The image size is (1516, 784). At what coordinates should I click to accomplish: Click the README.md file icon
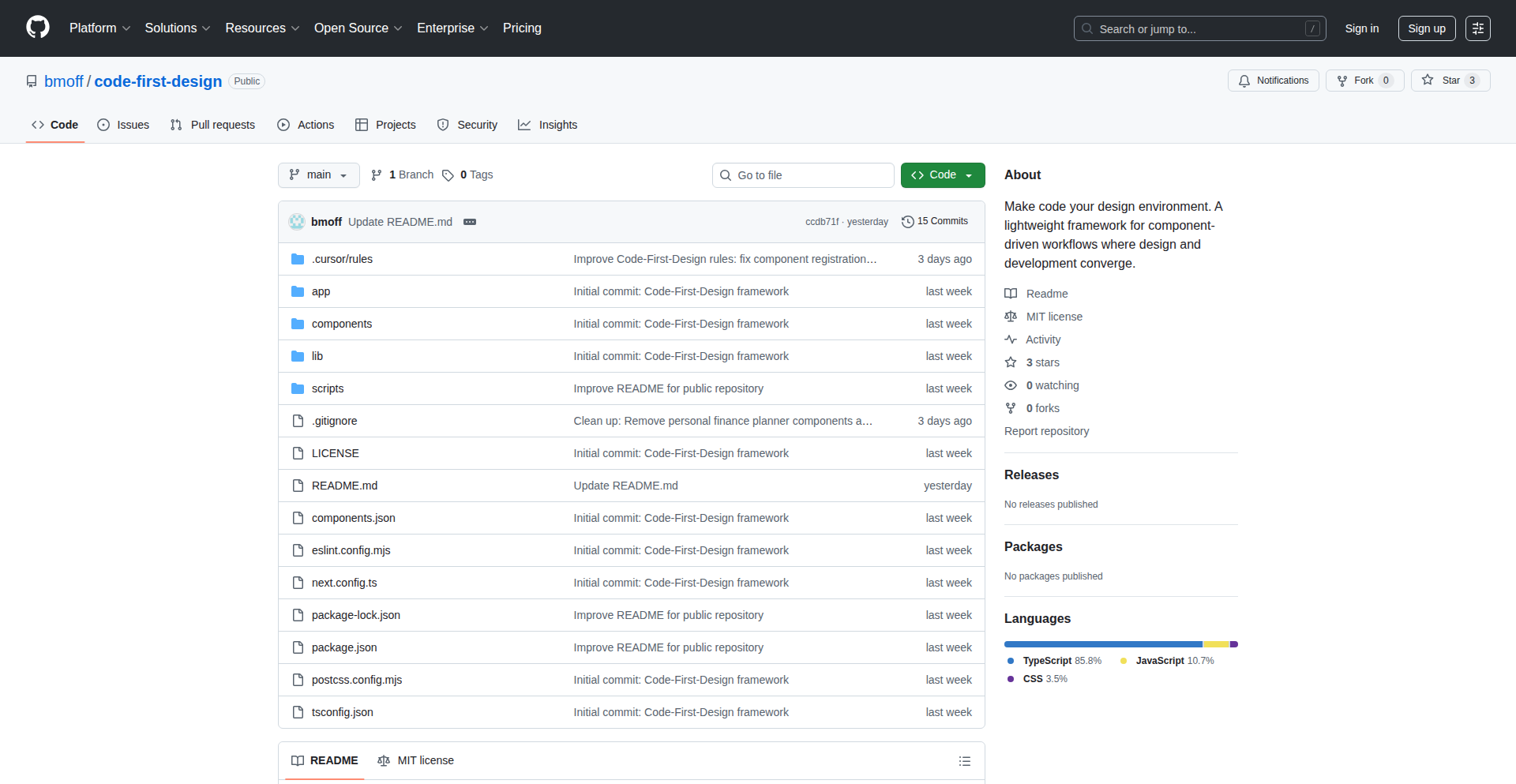coord(298,485)
